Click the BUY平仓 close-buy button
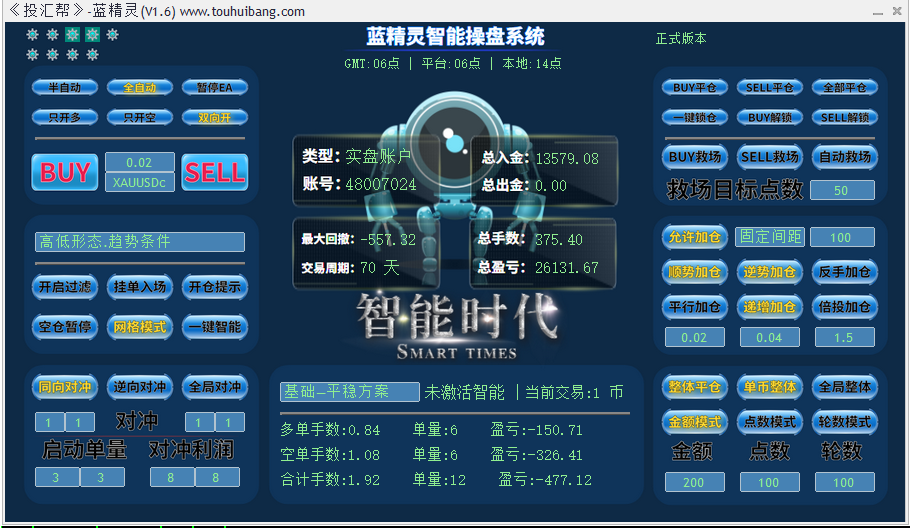The image size is (910, 528). point(695,88)
